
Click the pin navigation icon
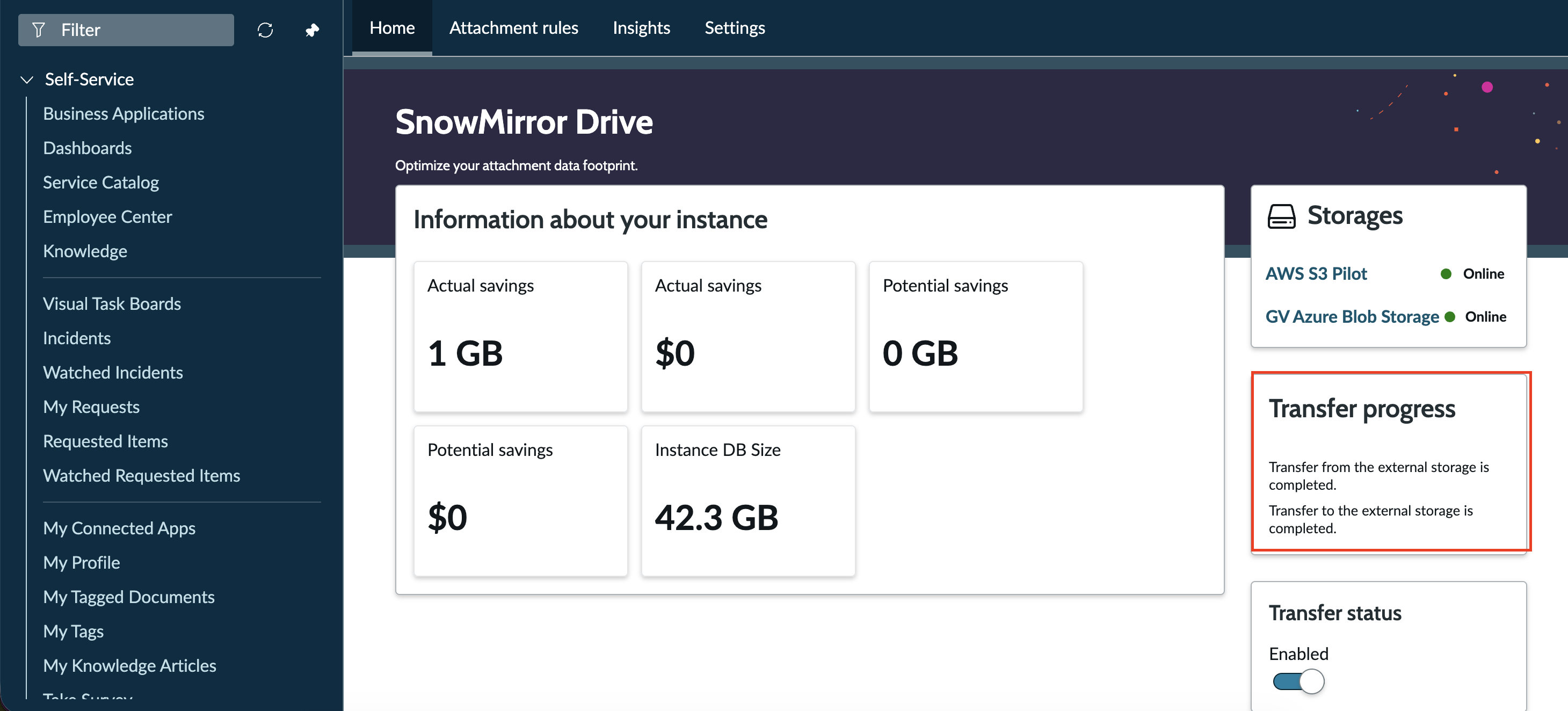pyautogui.click(x=311, y=30)
